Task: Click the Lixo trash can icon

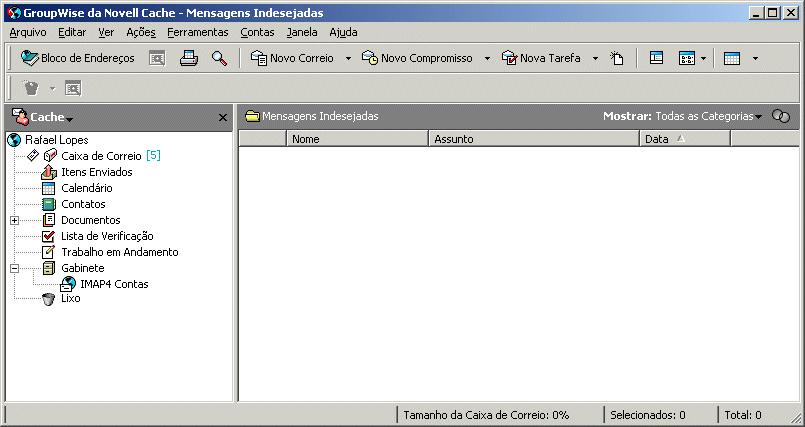Action: click(49, 299)
